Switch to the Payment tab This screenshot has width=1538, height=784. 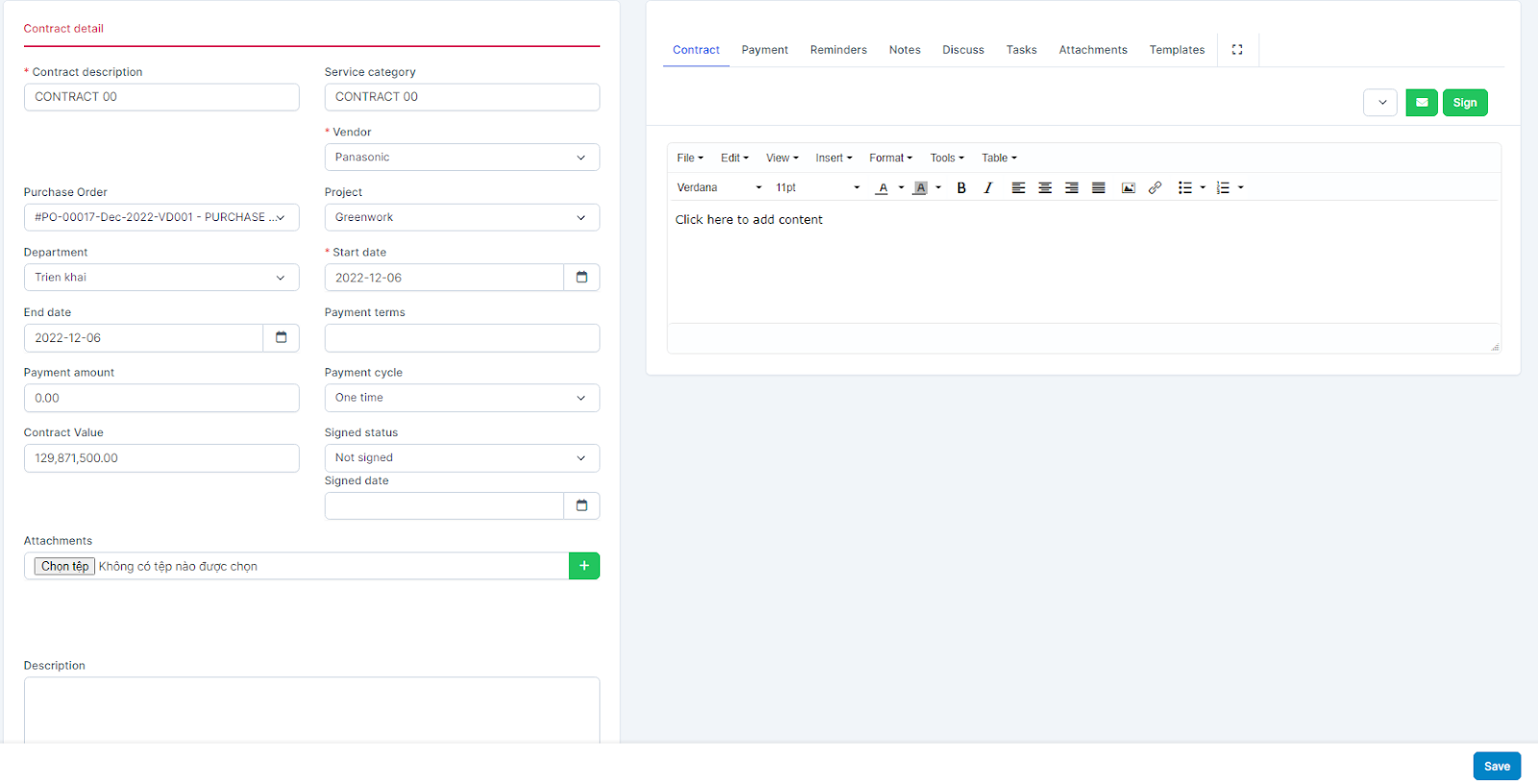tap(764, 50)
